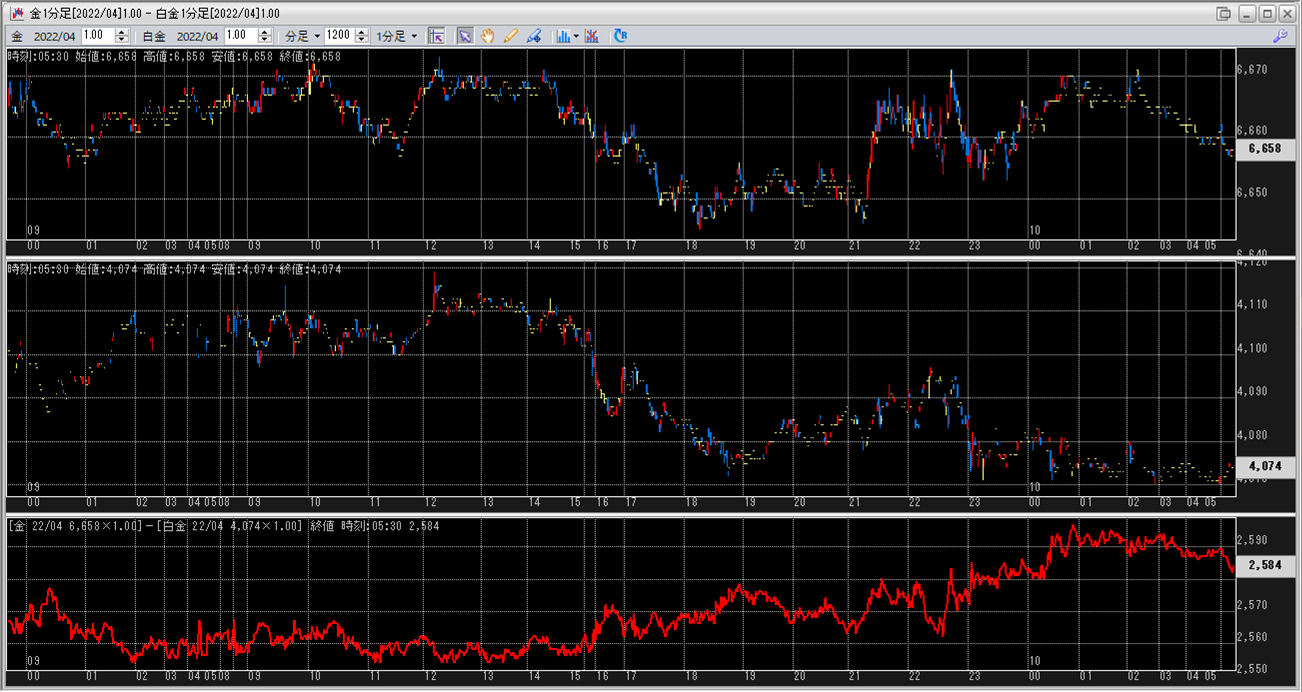Open the bar chart icon dropdown arrow
Screen dimensions: 1302x692
click(x=577, y=36)
